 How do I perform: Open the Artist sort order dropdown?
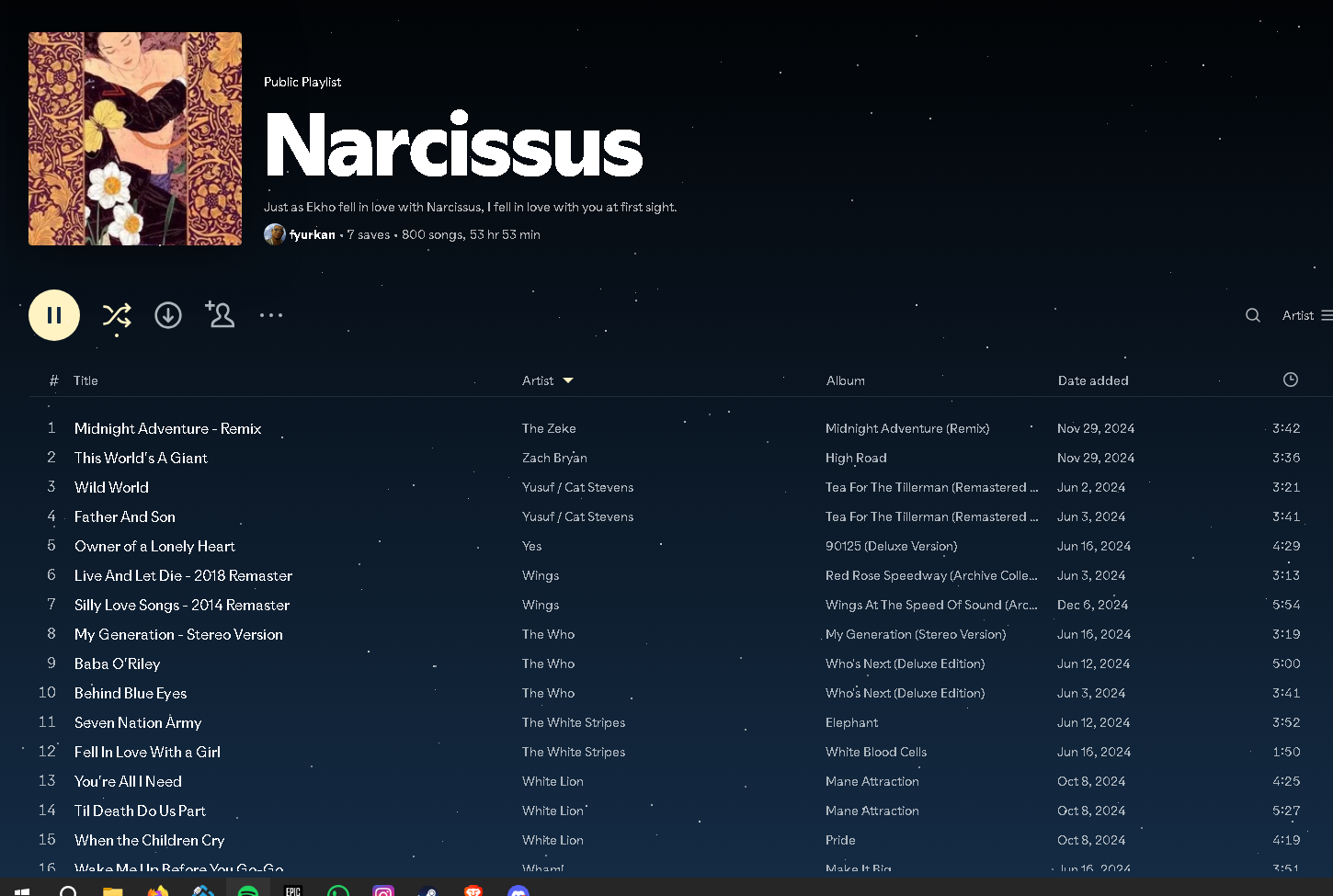click(1306, 315)
